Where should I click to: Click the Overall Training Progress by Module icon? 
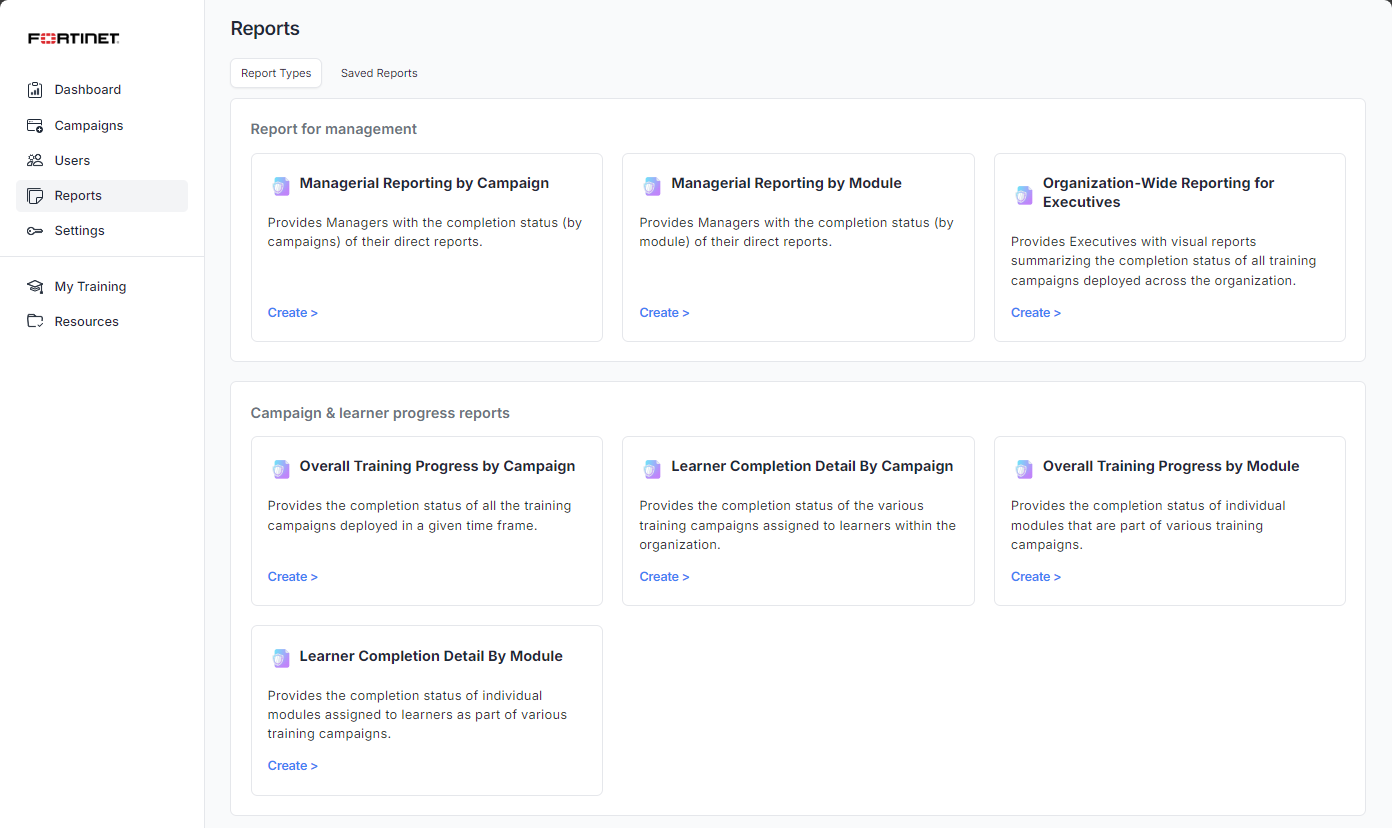coord(1024,469)
